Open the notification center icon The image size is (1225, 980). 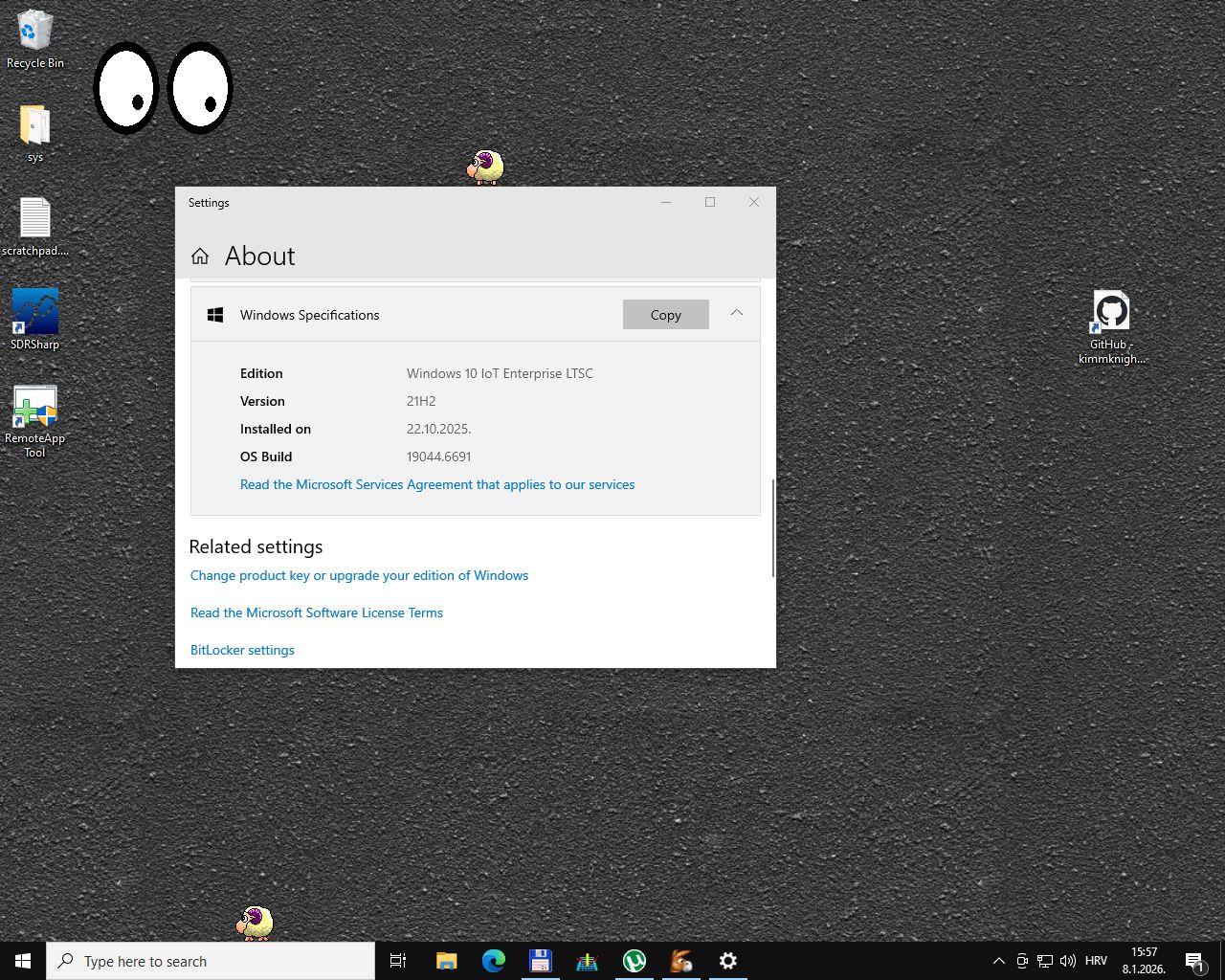1194,961
